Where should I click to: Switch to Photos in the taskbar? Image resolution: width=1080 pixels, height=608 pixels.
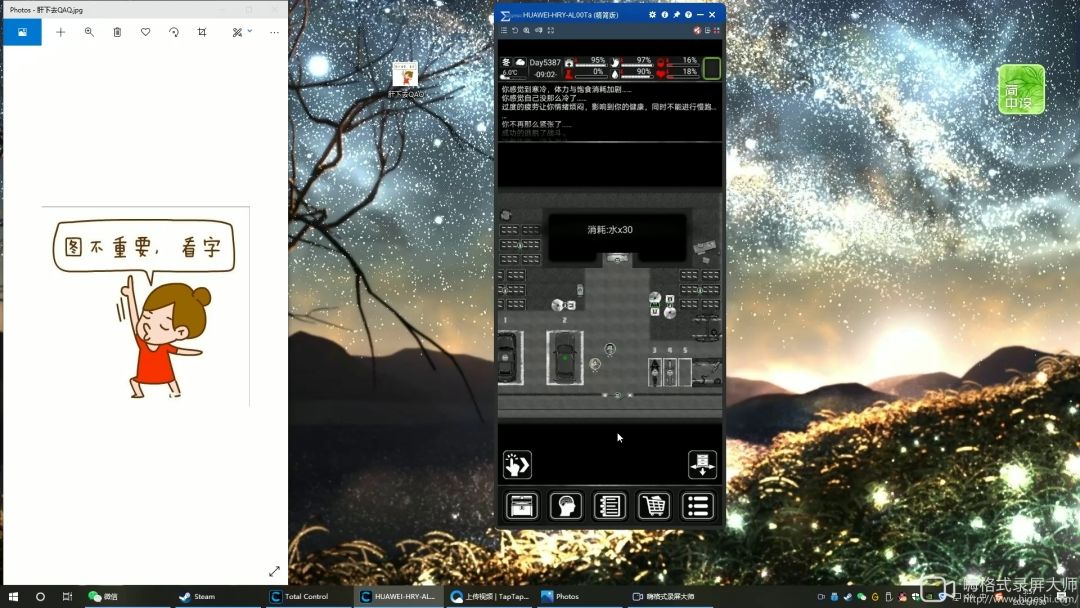point(581,596)
